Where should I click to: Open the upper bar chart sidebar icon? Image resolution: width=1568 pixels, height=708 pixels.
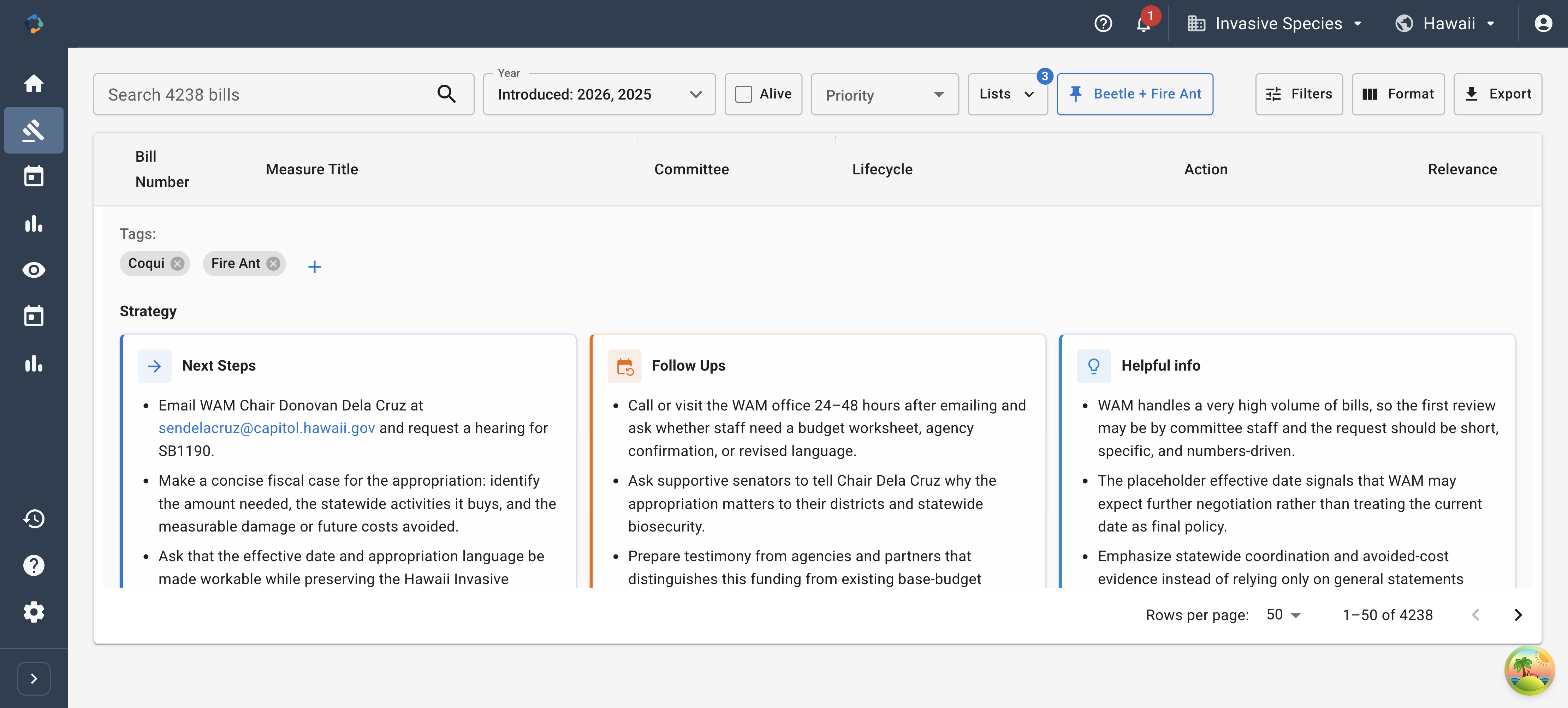coord(34,223)
